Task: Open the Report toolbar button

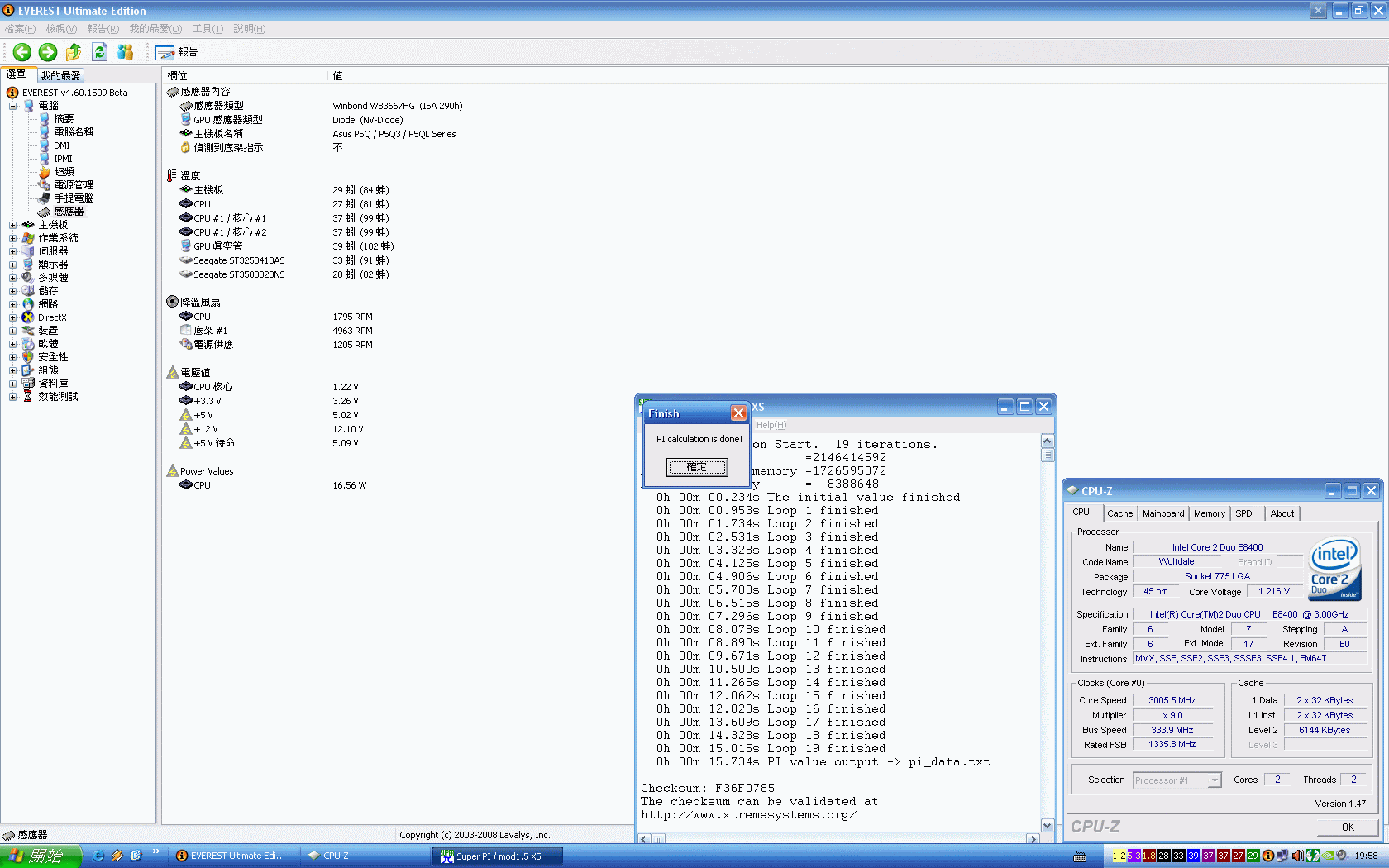Action: click(177, 52)
